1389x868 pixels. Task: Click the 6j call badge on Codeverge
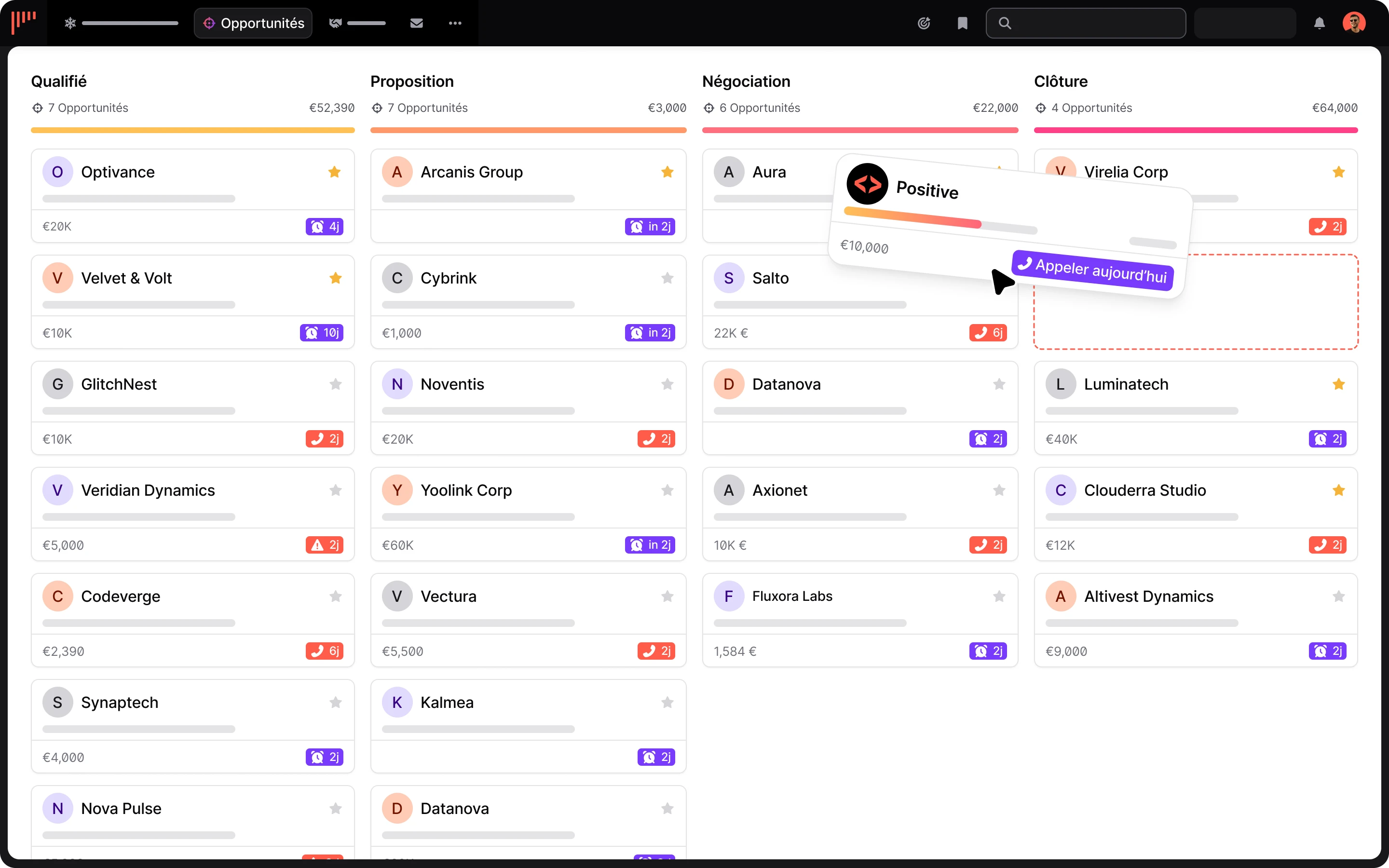pyautogui.click(x=324, y=651)
